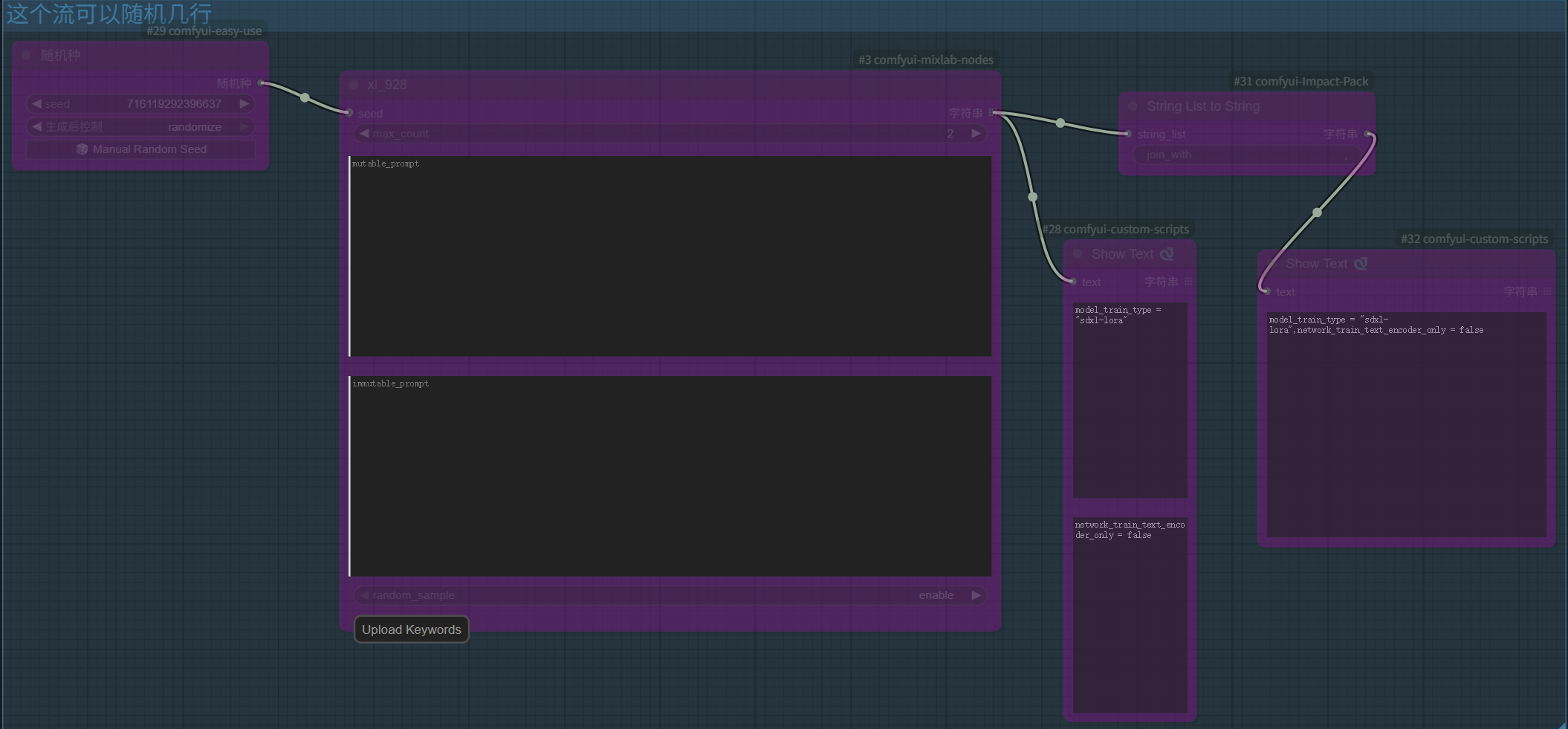Click 随机种 output slot connector
Image resolution: width=1568 pixels, height=729 pixels.
[x=260, y=83]
